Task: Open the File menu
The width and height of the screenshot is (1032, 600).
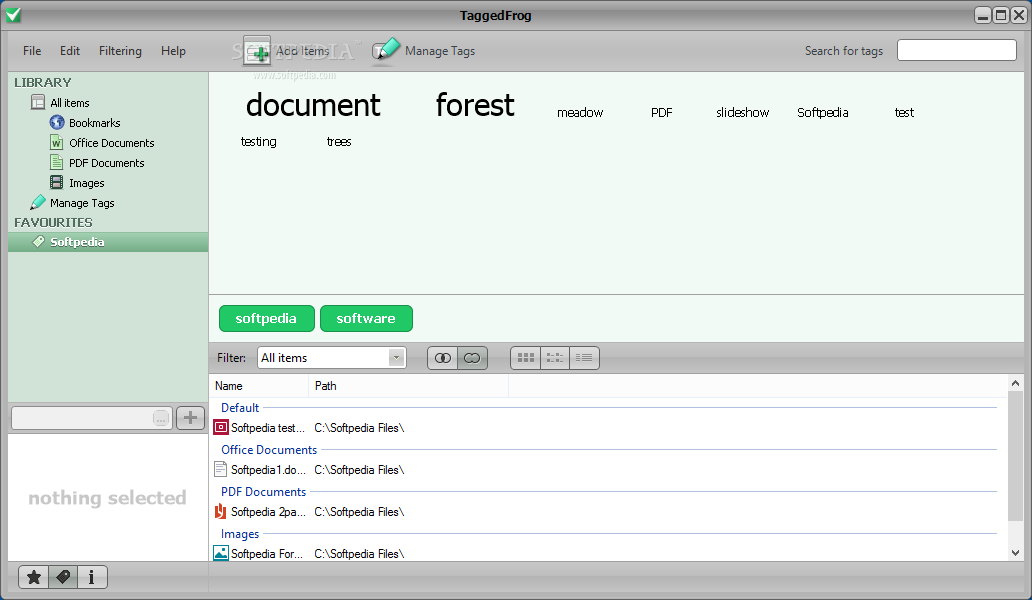Action: [32, 51]
